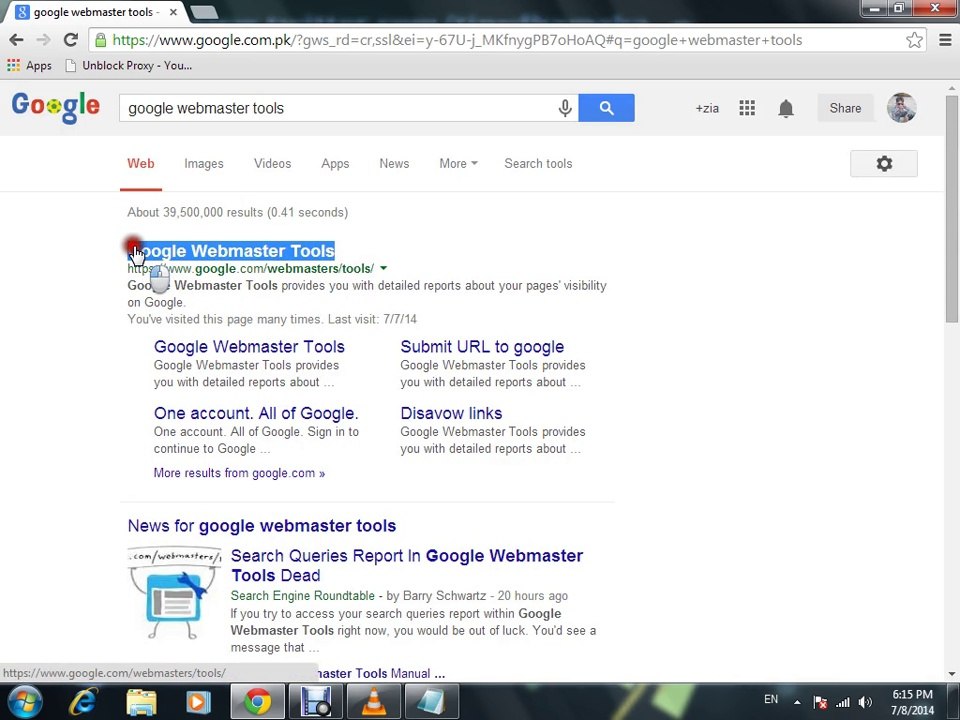Viewport: 960px width, 720px height.
Task: Click More results from google.com
Action: tap(239, 473)
